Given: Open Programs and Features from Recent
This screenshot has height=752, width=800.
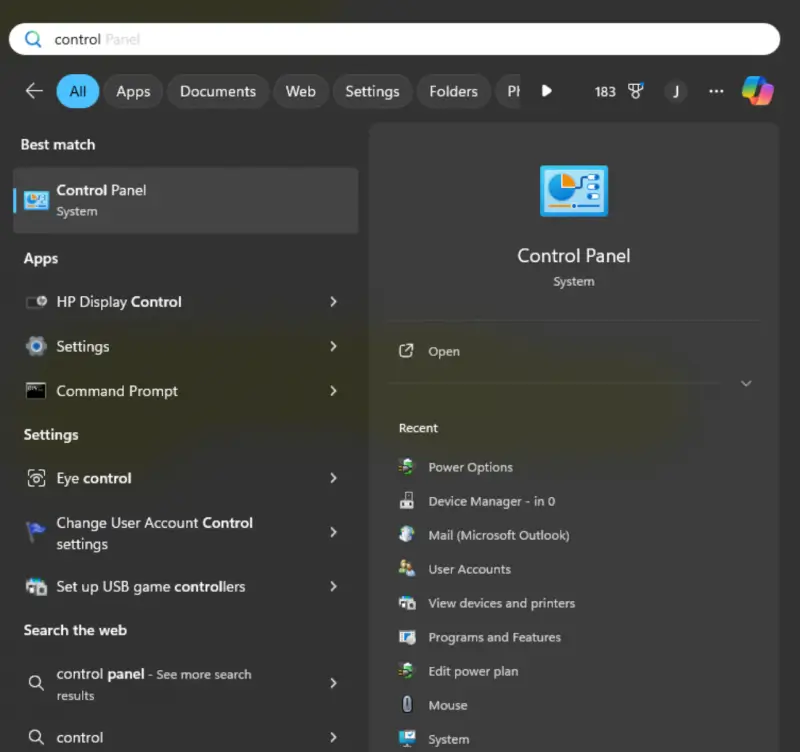Looking at the screenshot, I should tap(493, 637).
